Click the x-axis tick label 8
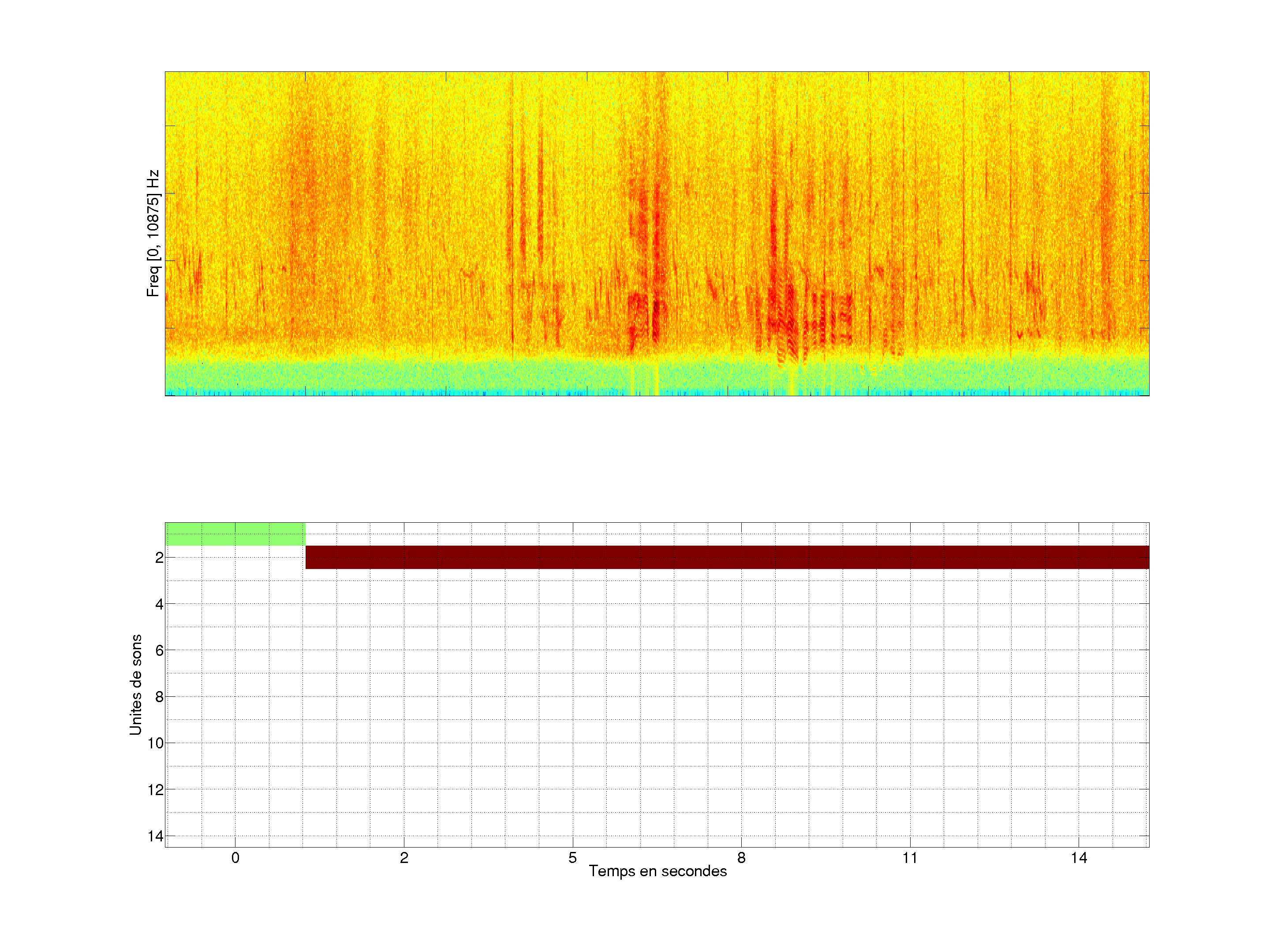 click(x=741, y=858)
